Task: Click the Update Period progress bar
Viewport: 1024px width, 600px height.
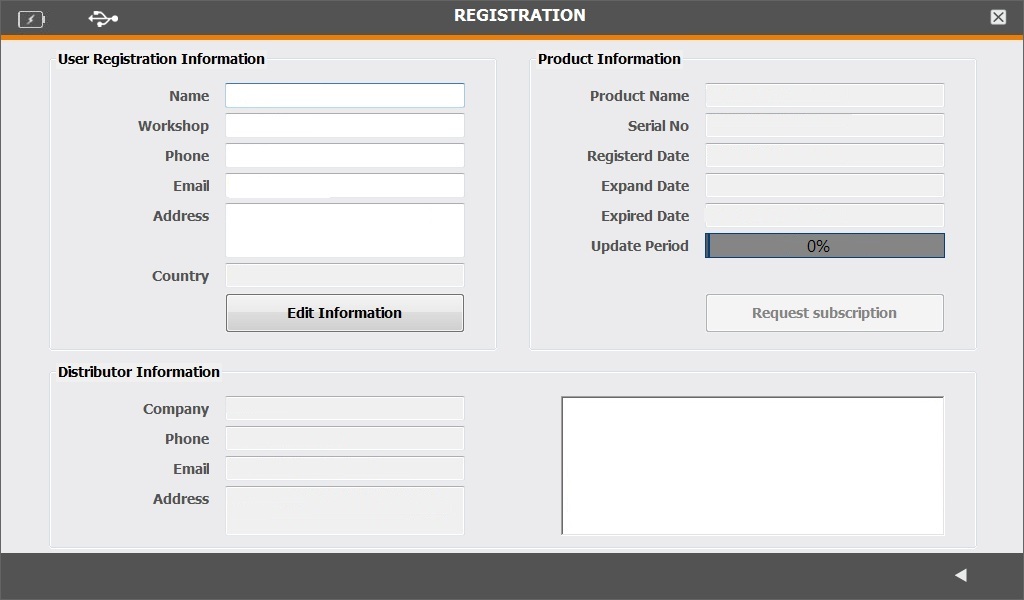Action: [x=824, y=246]
